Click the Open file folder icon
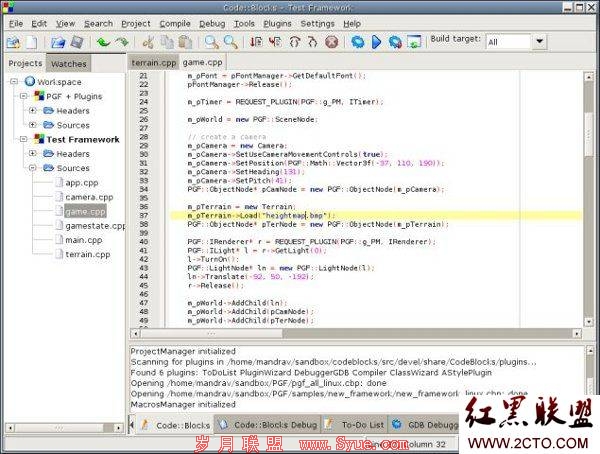The height and width of the screenshot is (454, 600). click(58, 42)
